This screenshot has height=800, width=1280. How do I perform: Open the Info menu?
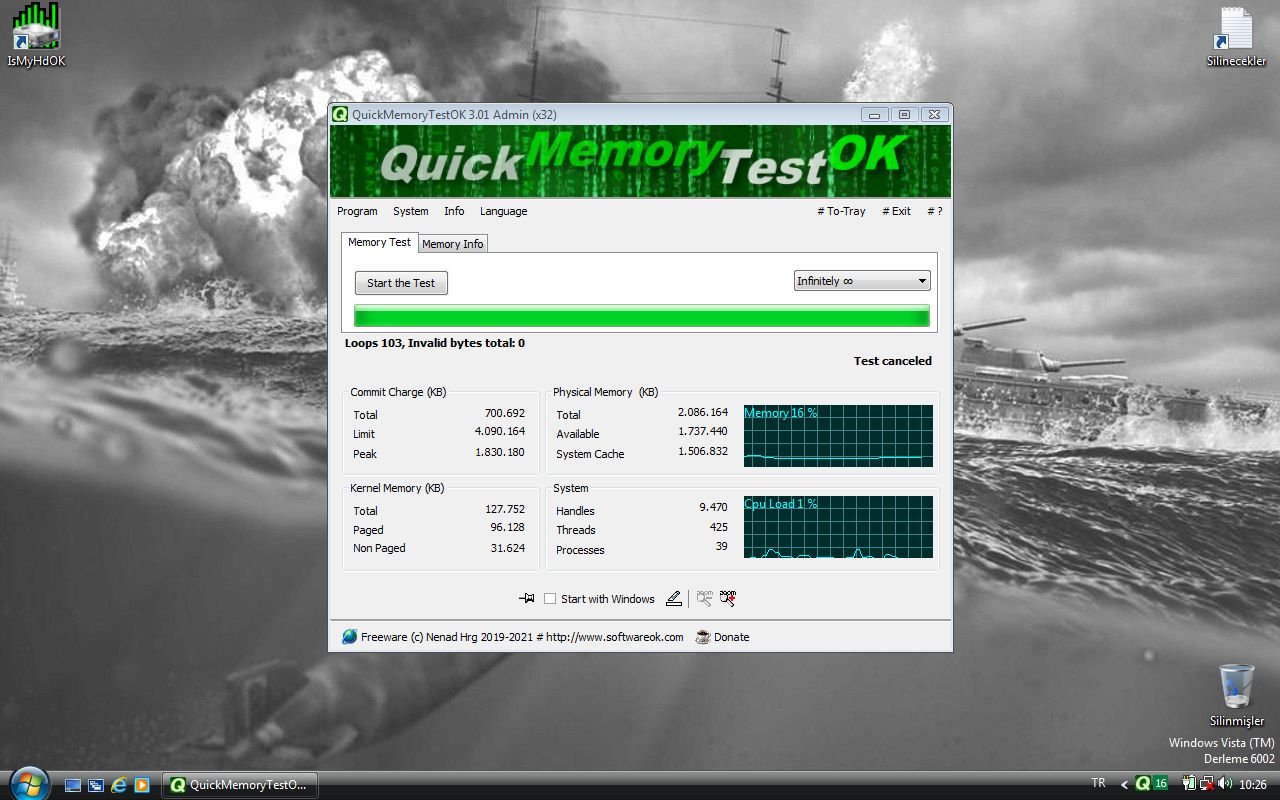[454, 211]
